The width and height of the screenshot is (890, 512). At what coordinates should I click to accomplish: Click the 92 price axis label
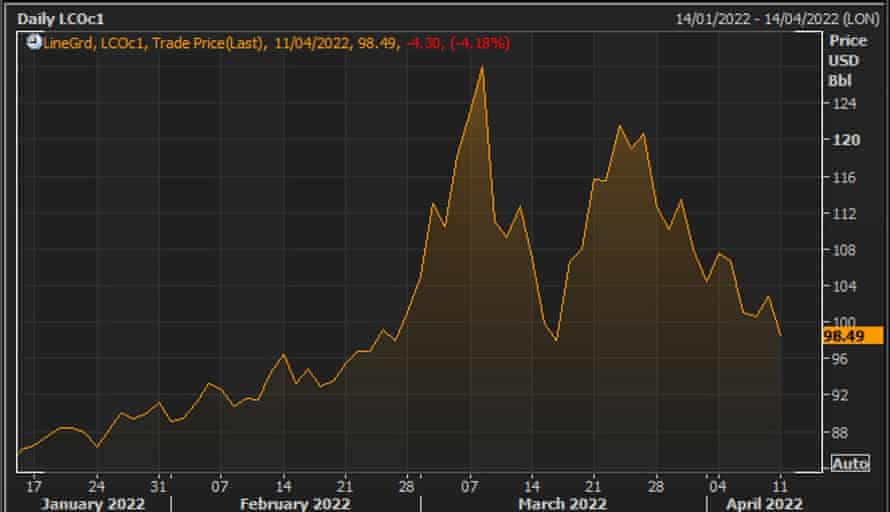coord(840,395)
